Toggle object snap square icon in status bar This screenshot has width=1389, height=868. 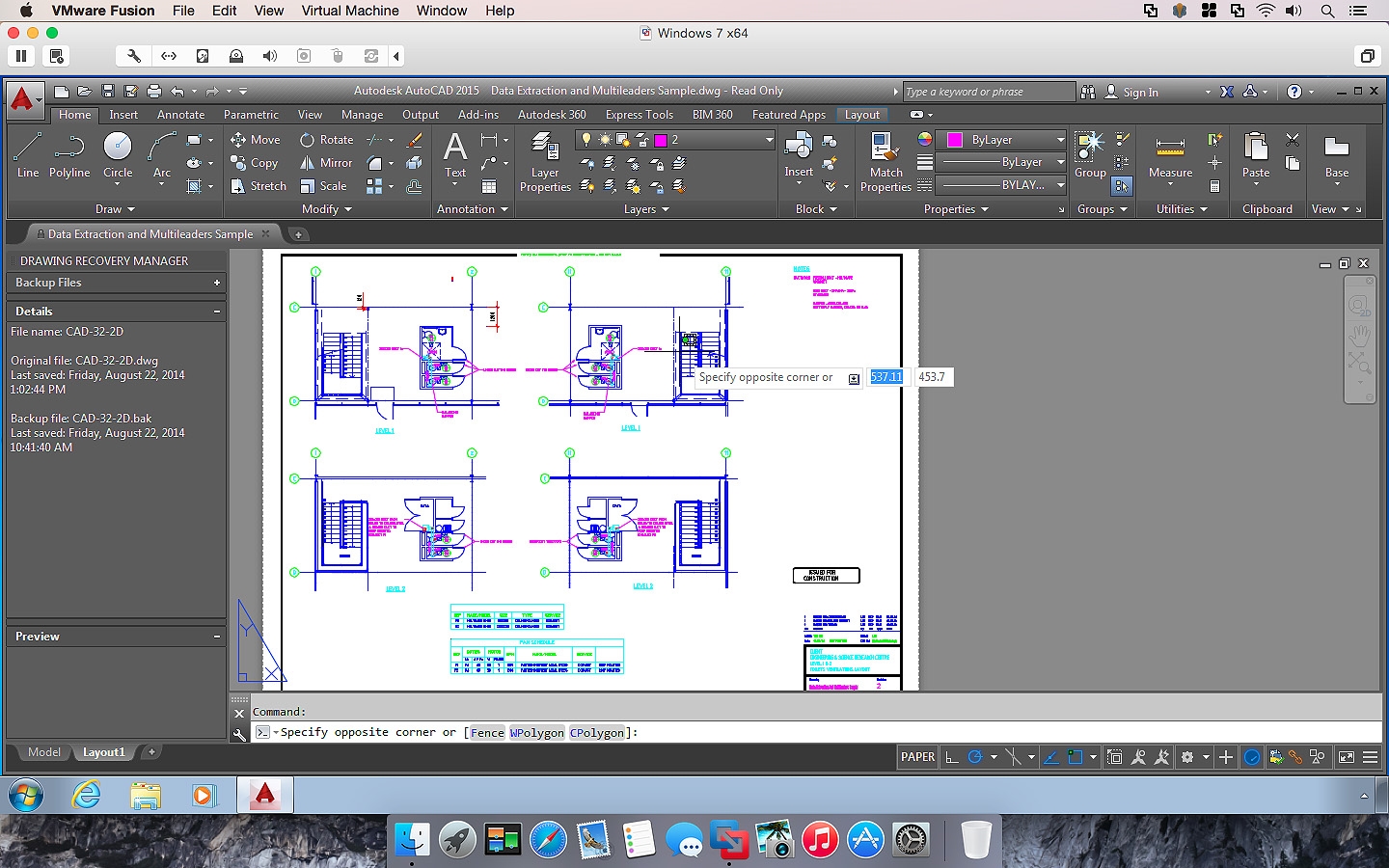pyautogui.click(x=1075, y=757)
